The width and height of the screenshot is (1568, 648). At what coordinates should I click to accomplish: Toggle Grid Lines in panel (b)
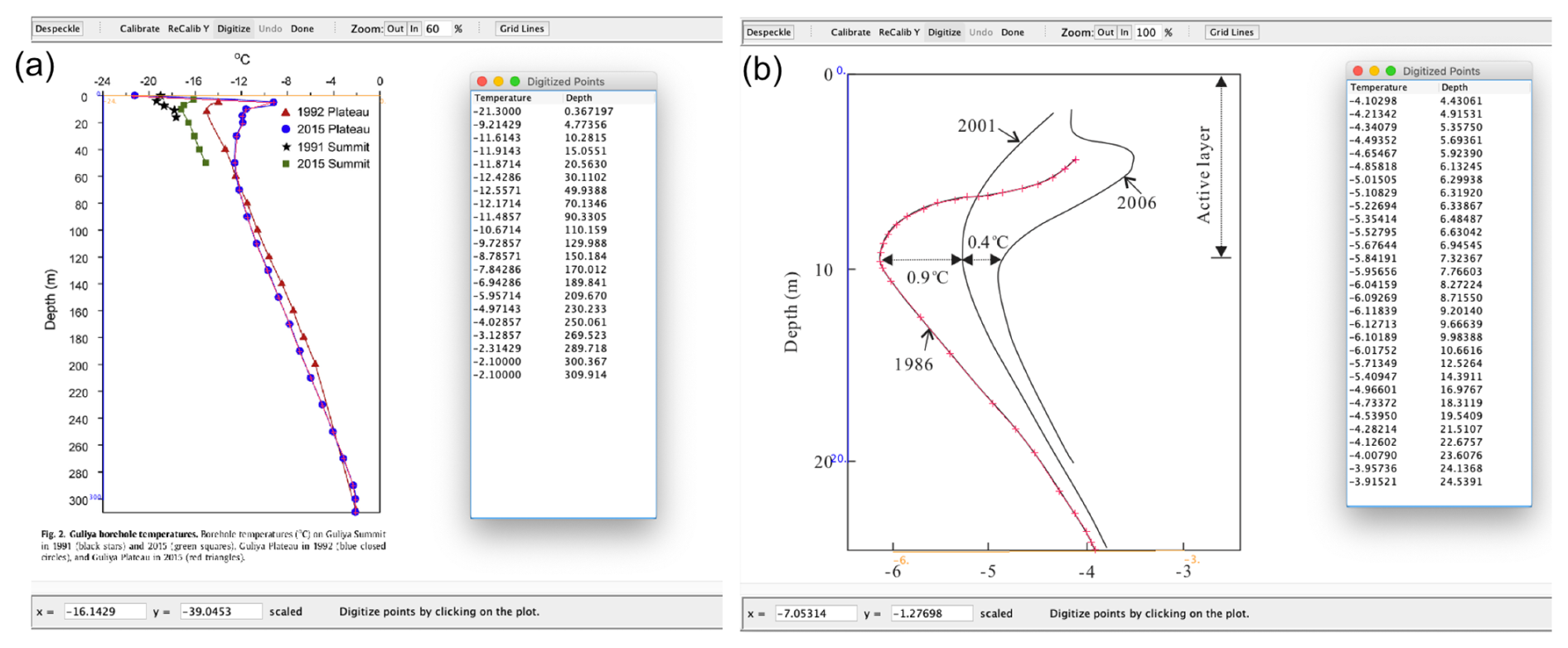pyautogui.click(x=1232, y=32)
